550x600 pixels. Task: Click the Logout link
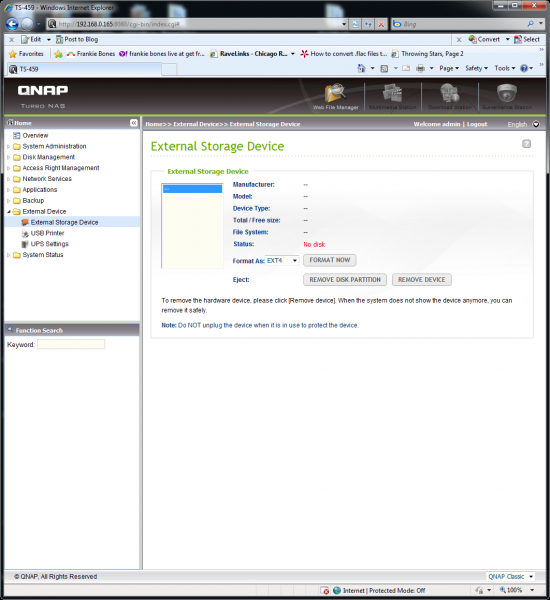(477, 124)
